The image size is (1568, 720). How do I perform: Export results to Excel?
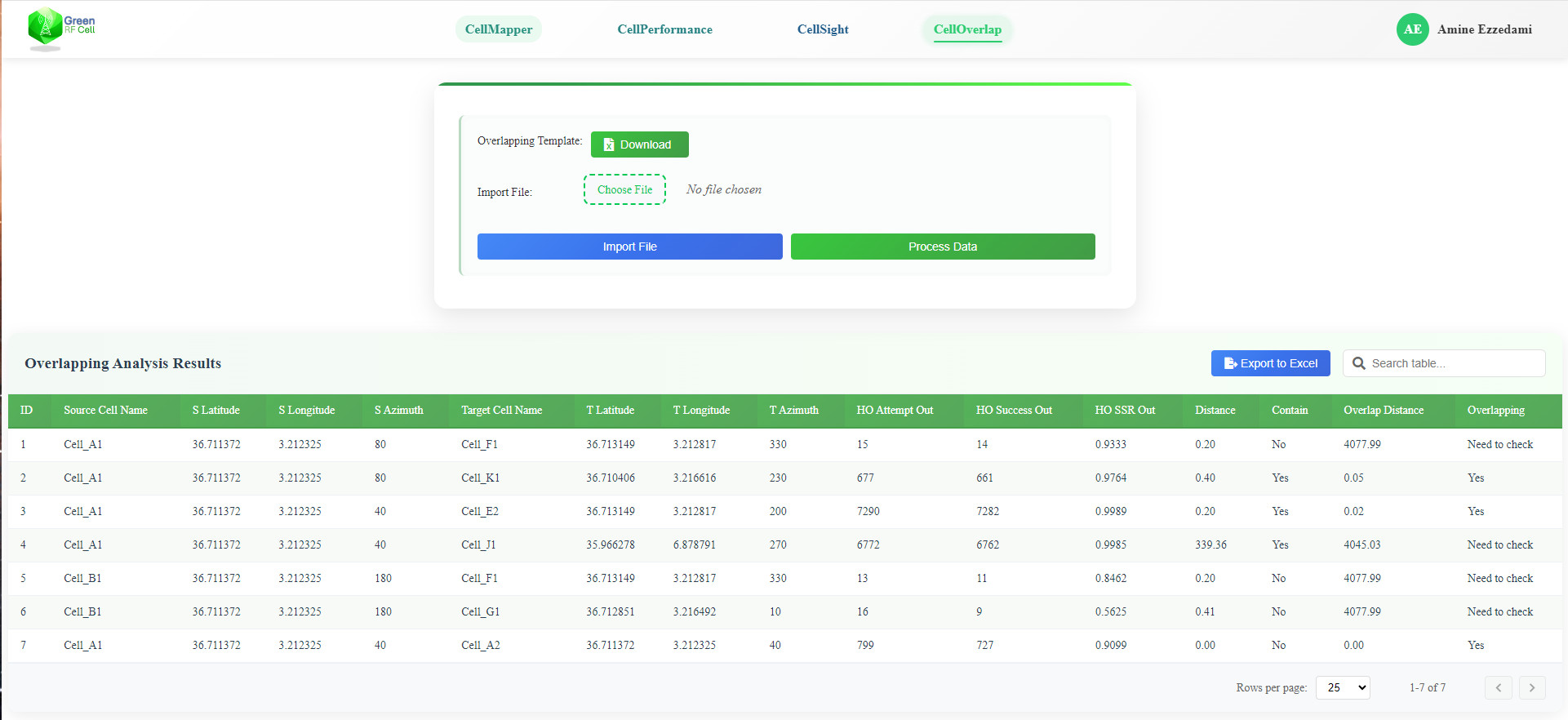point(1270,363)
